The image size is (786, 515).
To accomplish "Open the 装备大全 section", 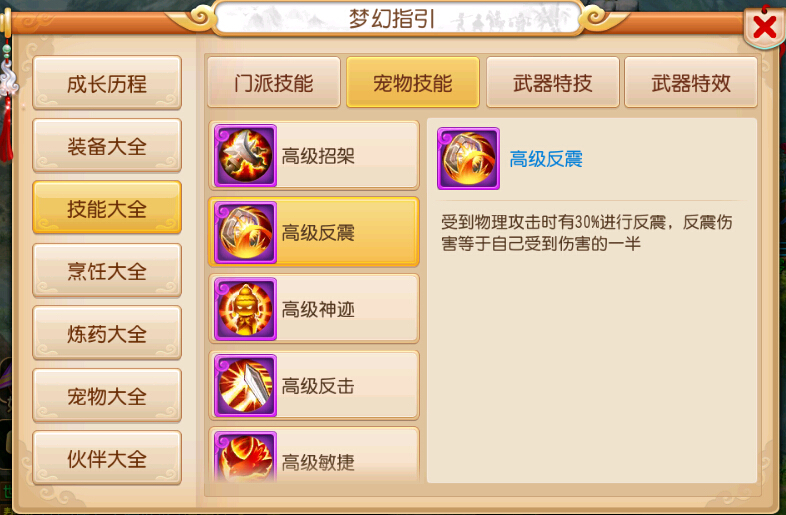I will click(107, 145).
